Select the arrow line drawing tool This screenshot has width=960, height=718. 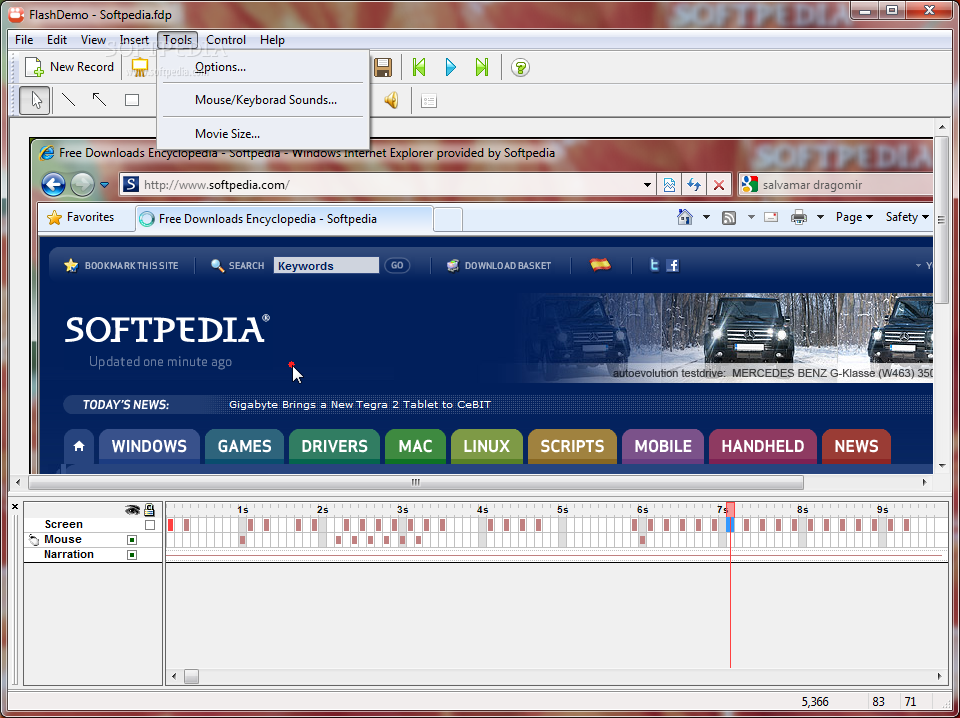[x=100, y=100]
